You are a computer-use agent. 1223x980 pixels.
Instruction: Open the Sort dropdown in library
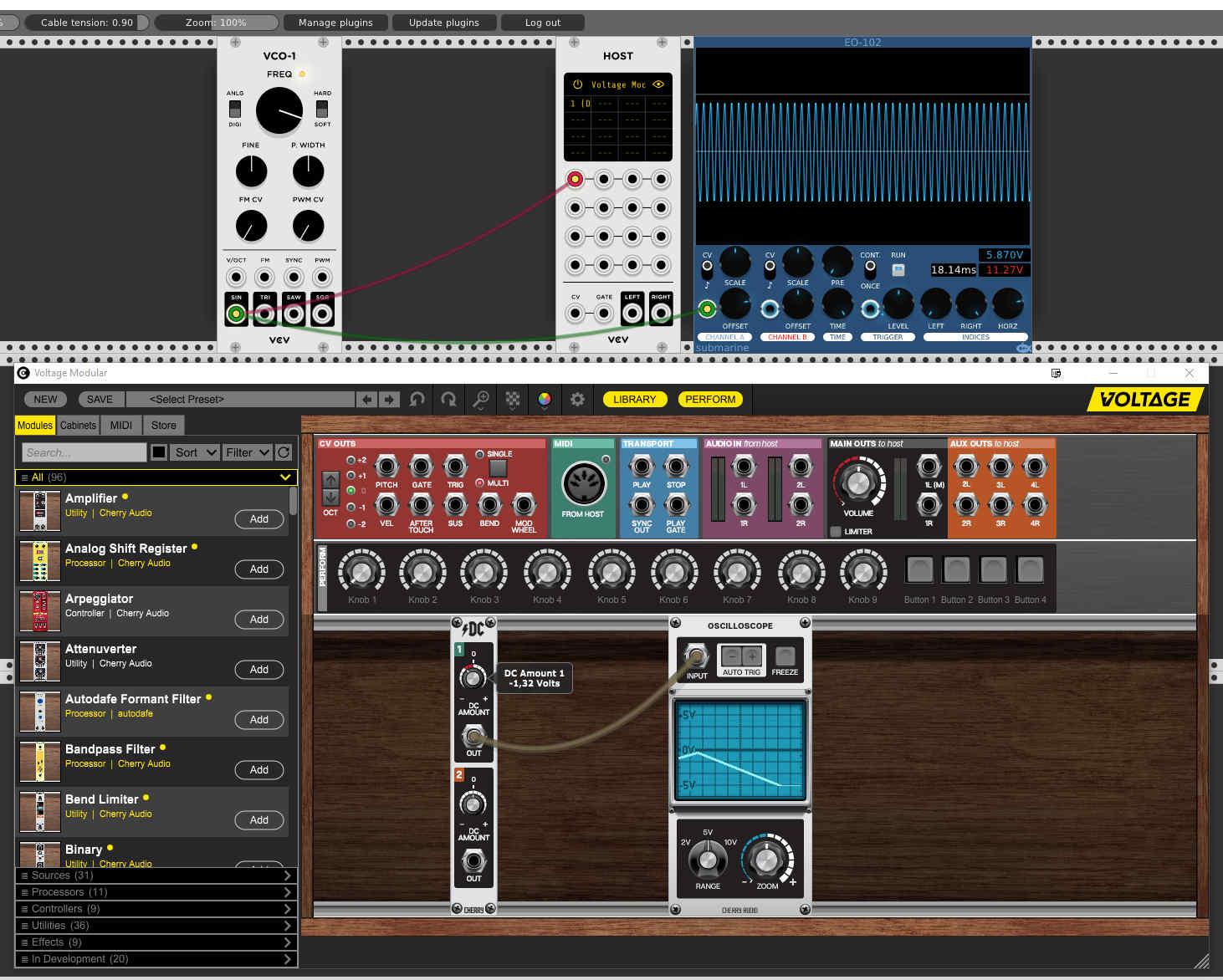(x=195, y=452)
